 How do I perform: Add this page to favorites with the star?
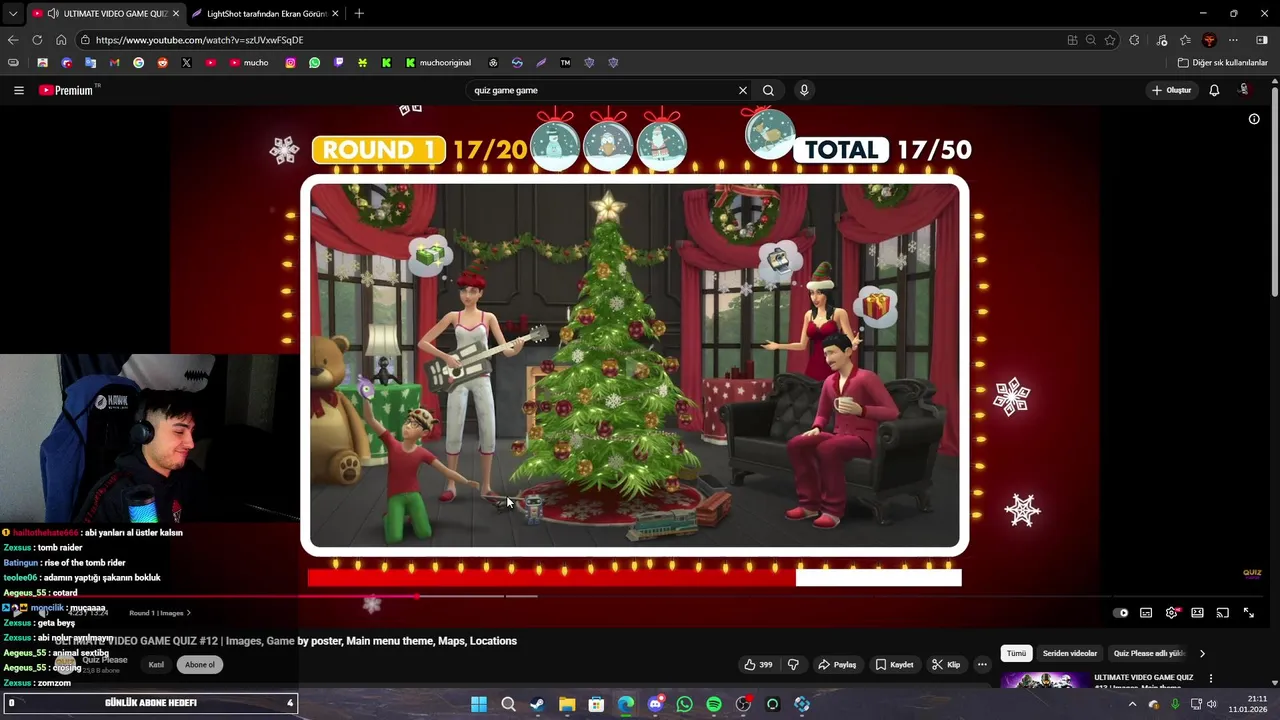[1110, 40]
